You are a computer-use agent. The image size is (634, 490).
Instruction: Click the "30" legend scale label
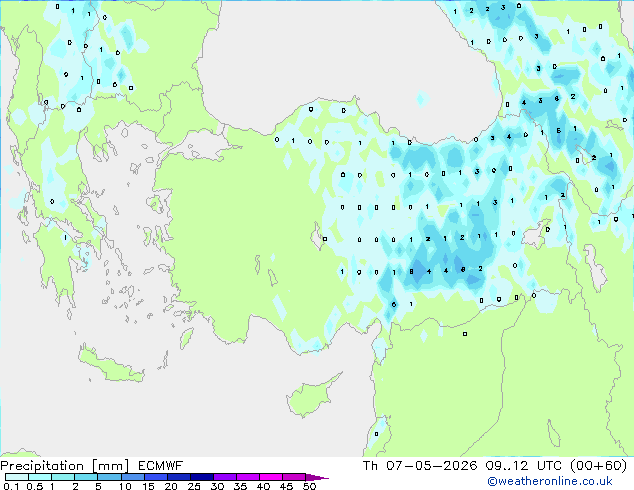click(217, 486)
